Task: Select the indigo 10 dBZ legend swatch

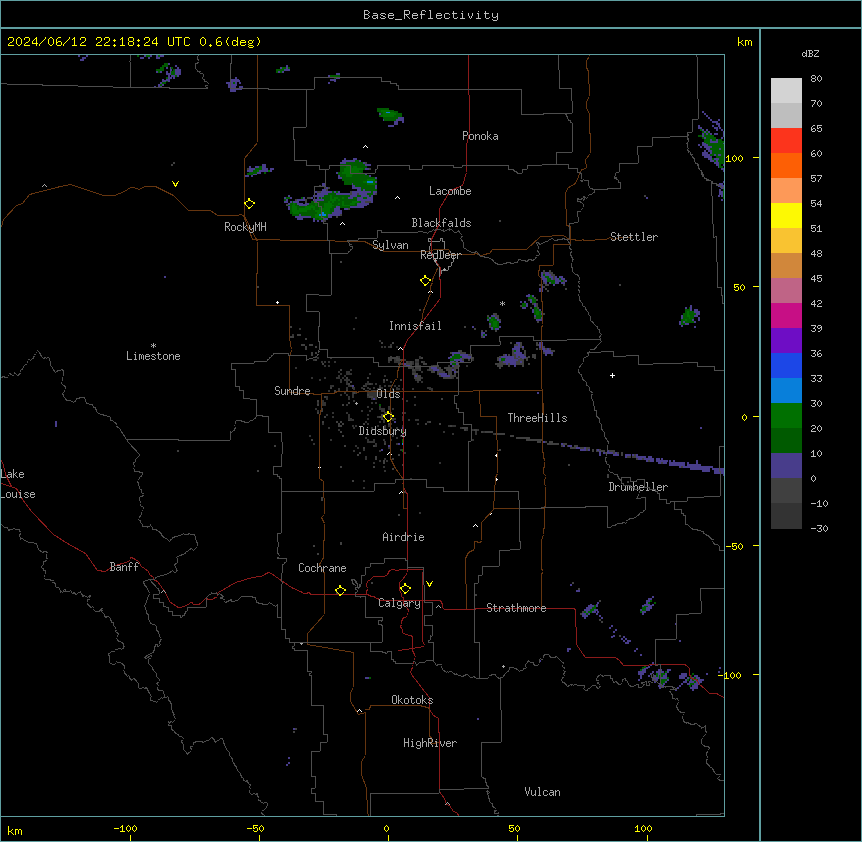Action: 786,466
